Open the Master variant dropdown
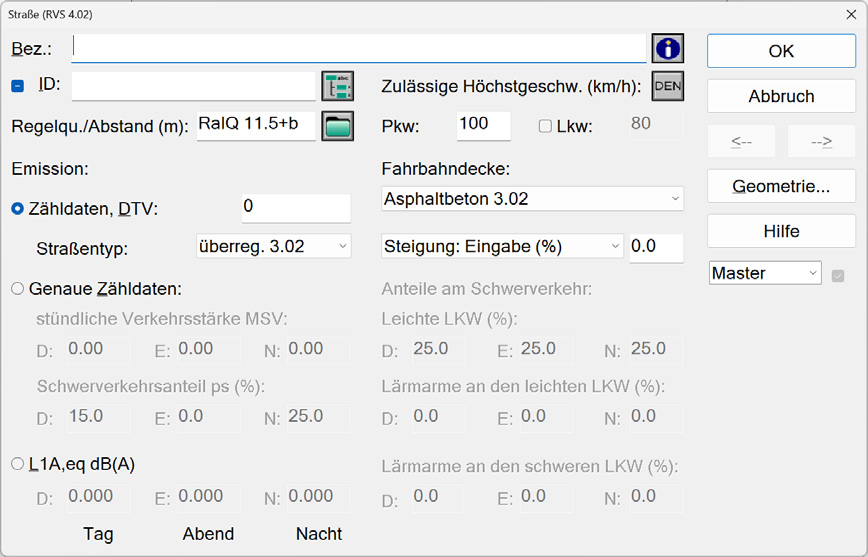Viewport: 868px width, 557px height. (765, 273)
